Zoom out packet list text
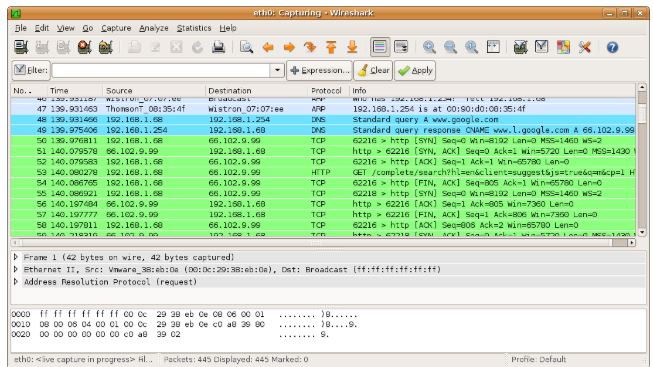This screenshot has height=367, width=653. tap(450, 47)
